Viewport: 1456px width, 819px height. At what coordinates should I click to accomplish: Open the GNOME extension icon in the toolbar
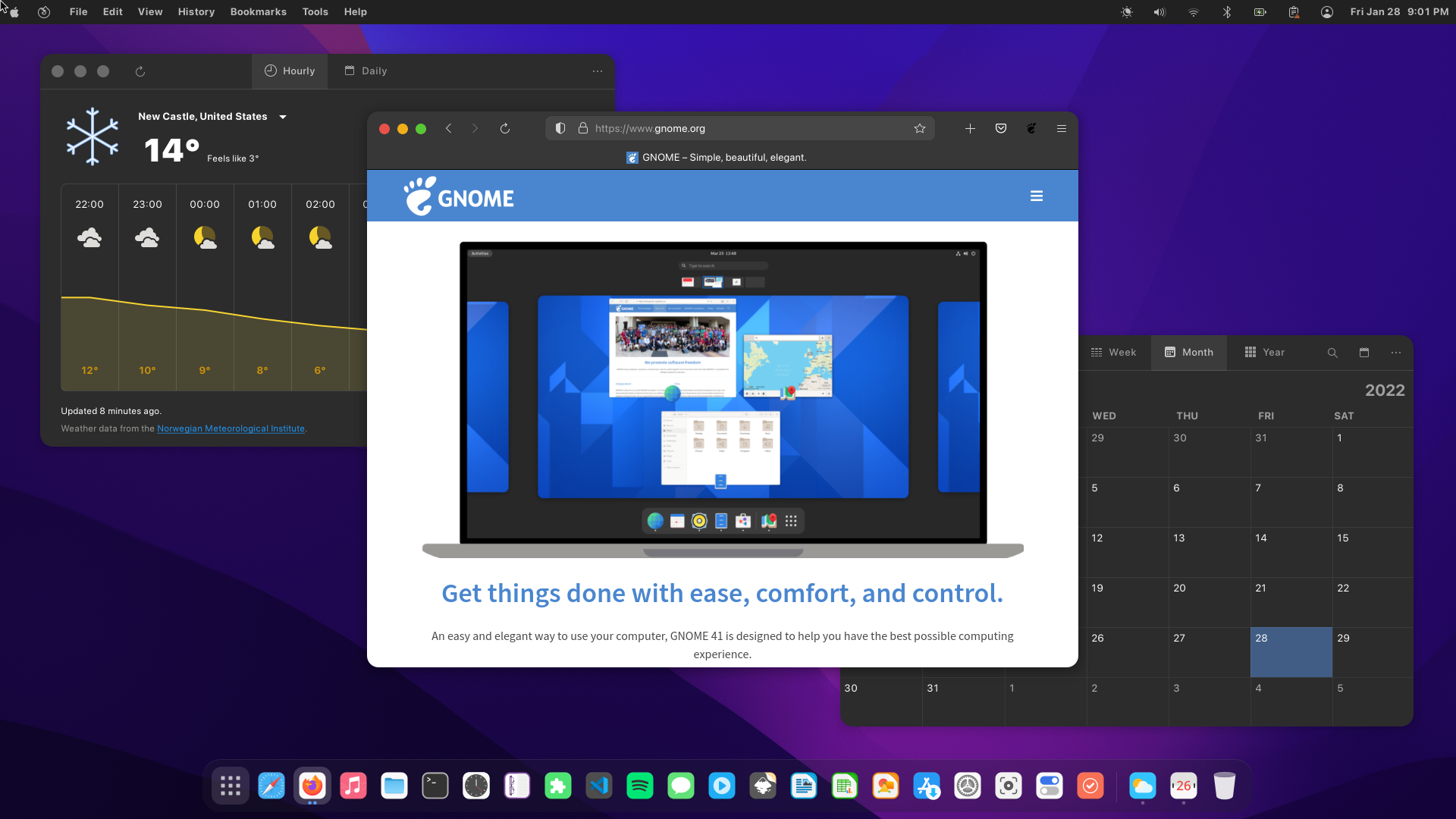coord(1031,129)
